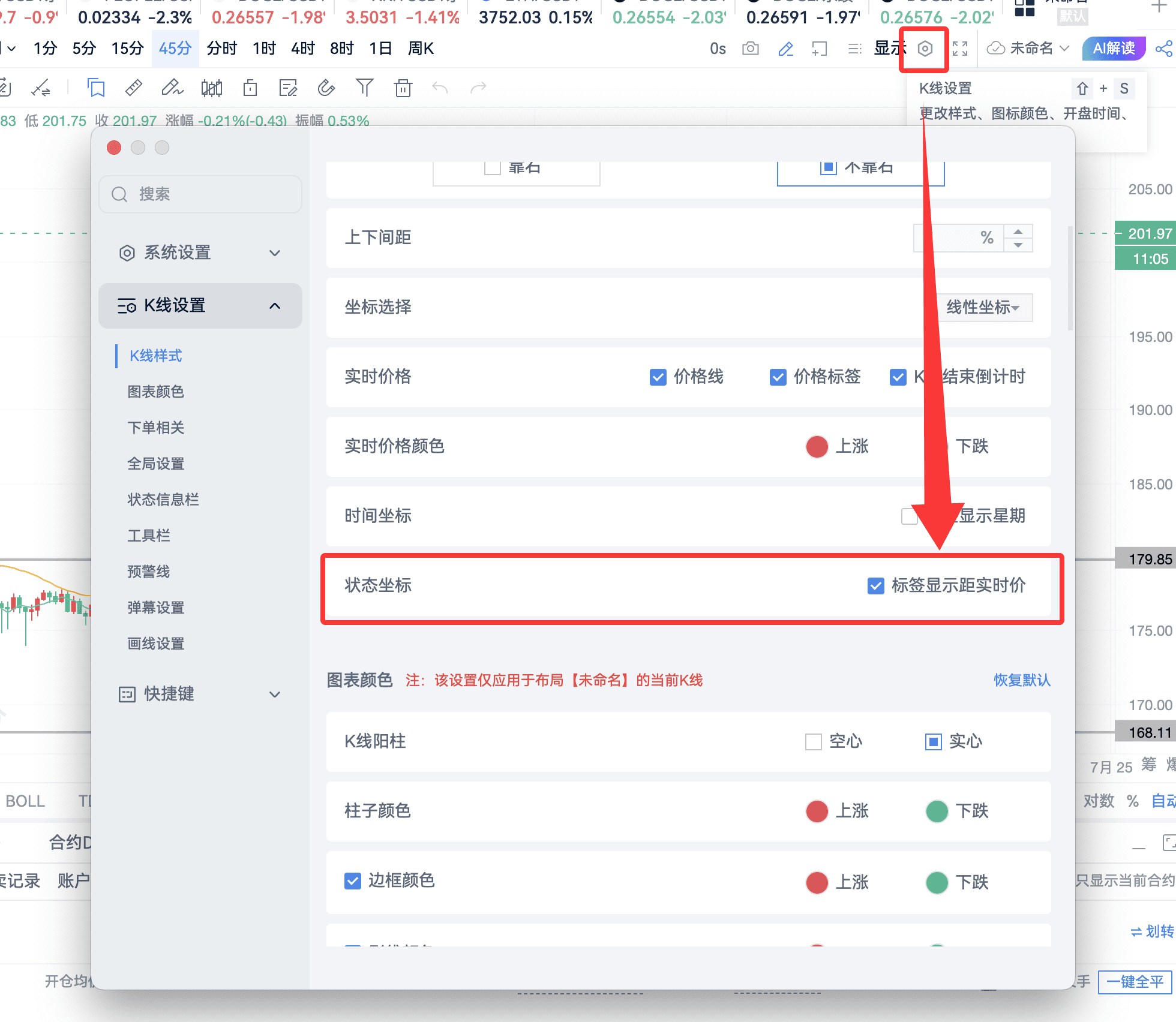The height and width of the screenshot is (1022, 1176).
Task: Toggle the 边框颜色 checkbox
Action: [x=352, y=881]
